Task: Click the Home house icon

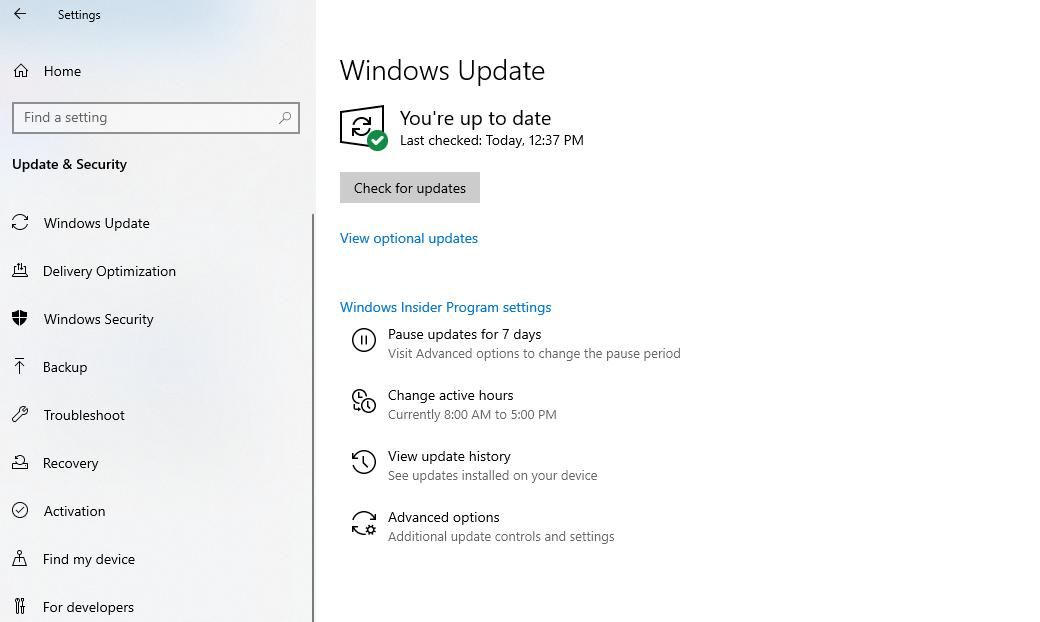Action: pyautogui.click(x=21, y=71)
